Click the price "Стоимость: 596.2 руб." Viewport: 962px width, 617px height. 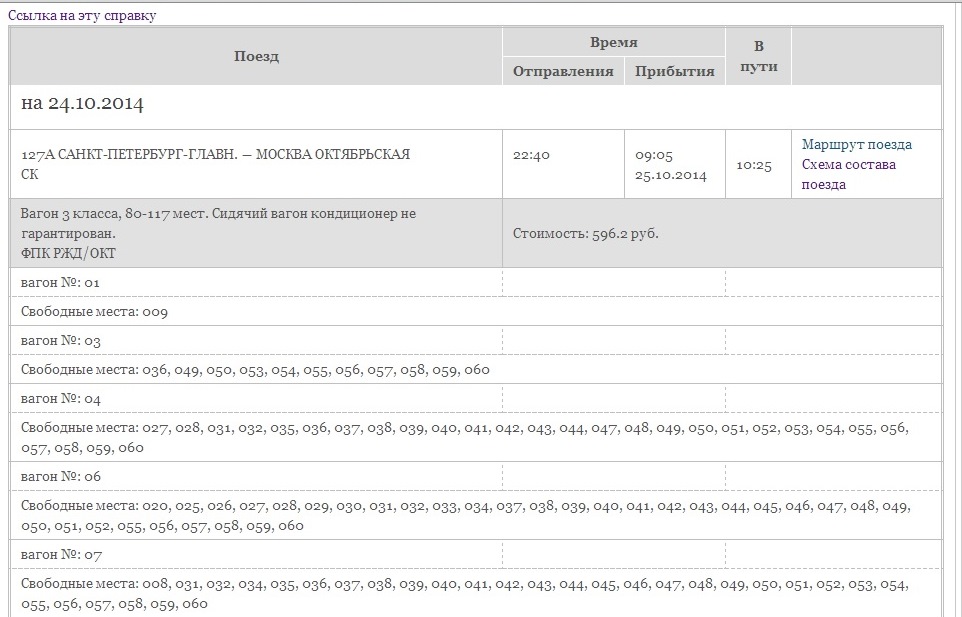point(586,233)
